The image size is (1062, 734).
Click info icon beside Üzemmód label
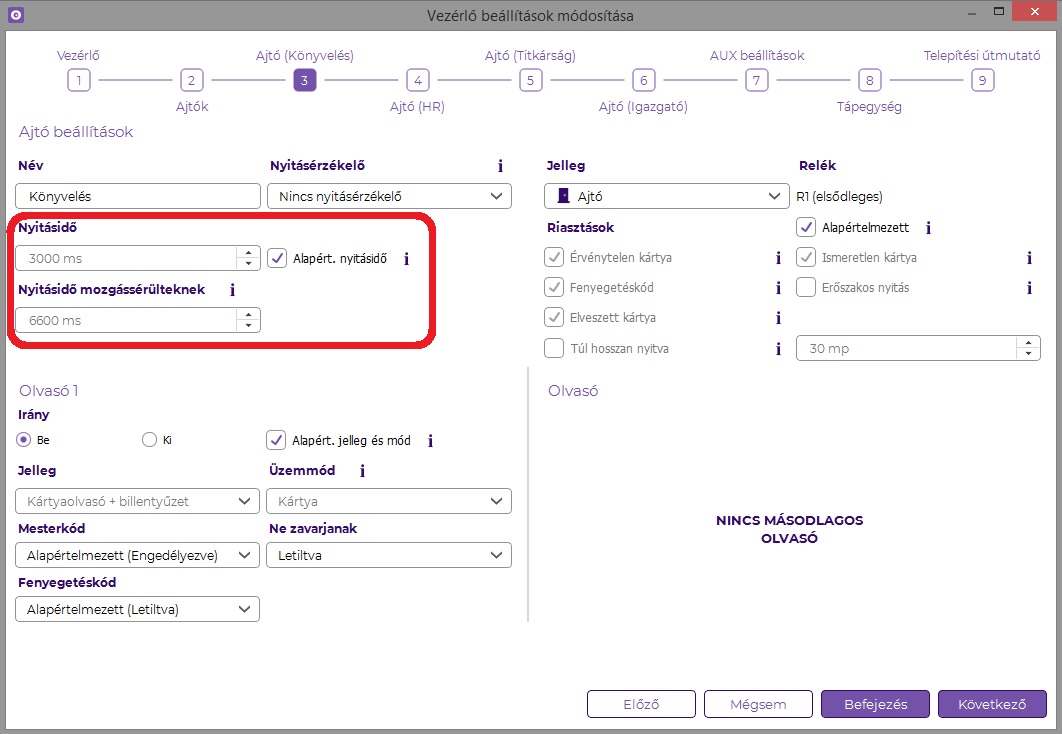pyautogui.click(x=362, y=470)
